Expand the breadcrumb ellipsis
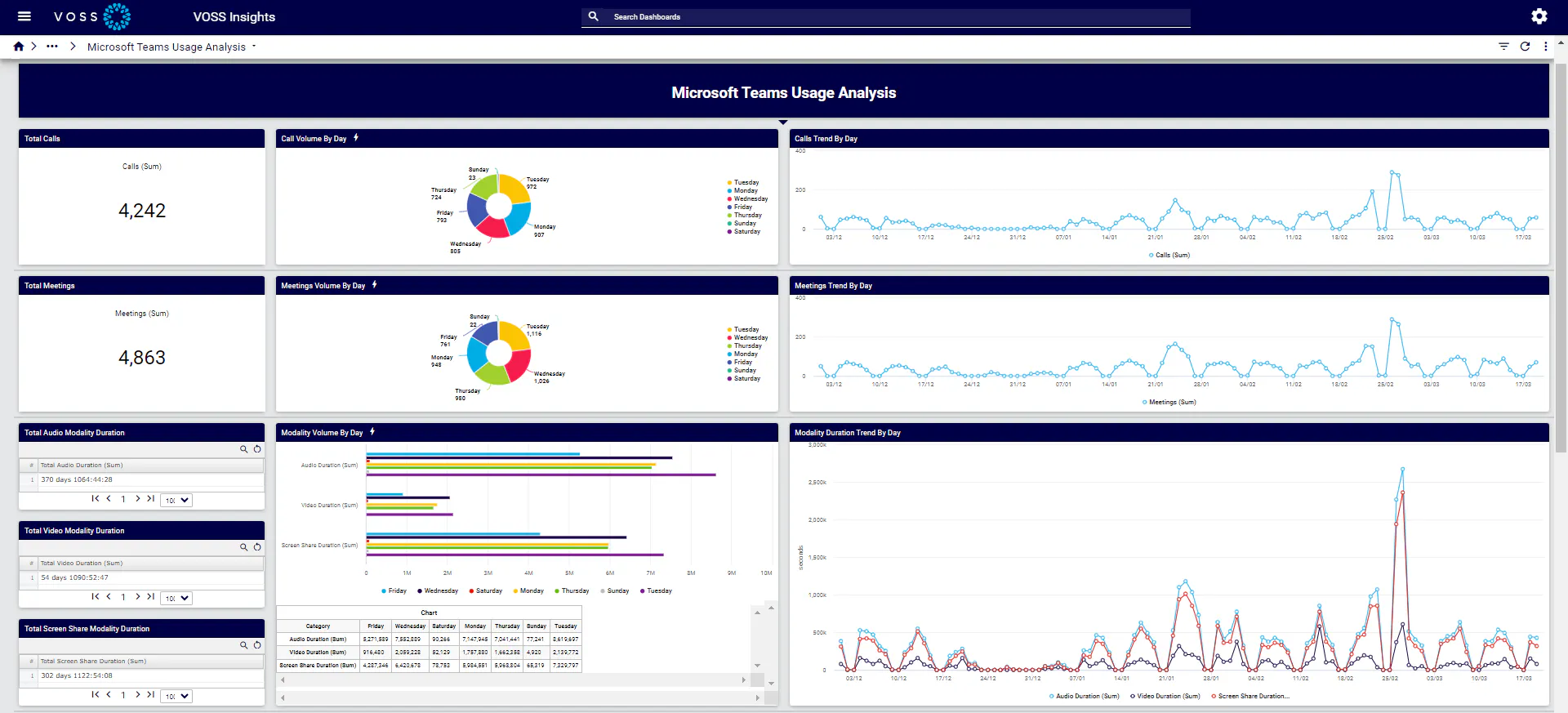 pyautogui.click(x=52, y=47)
